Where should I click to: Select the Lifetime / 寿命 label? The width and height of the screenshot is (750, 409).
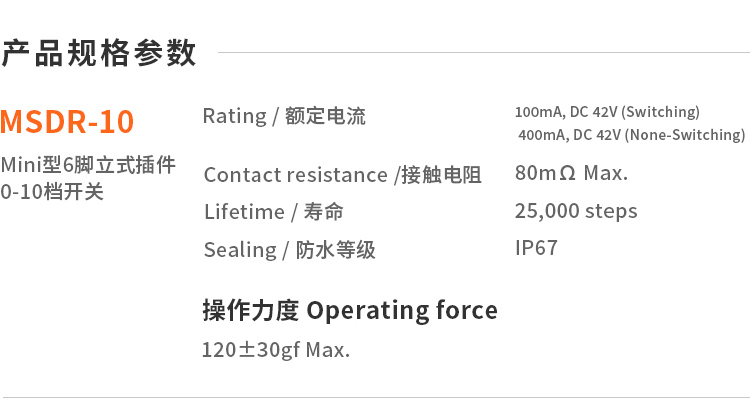tap(273, 212)
